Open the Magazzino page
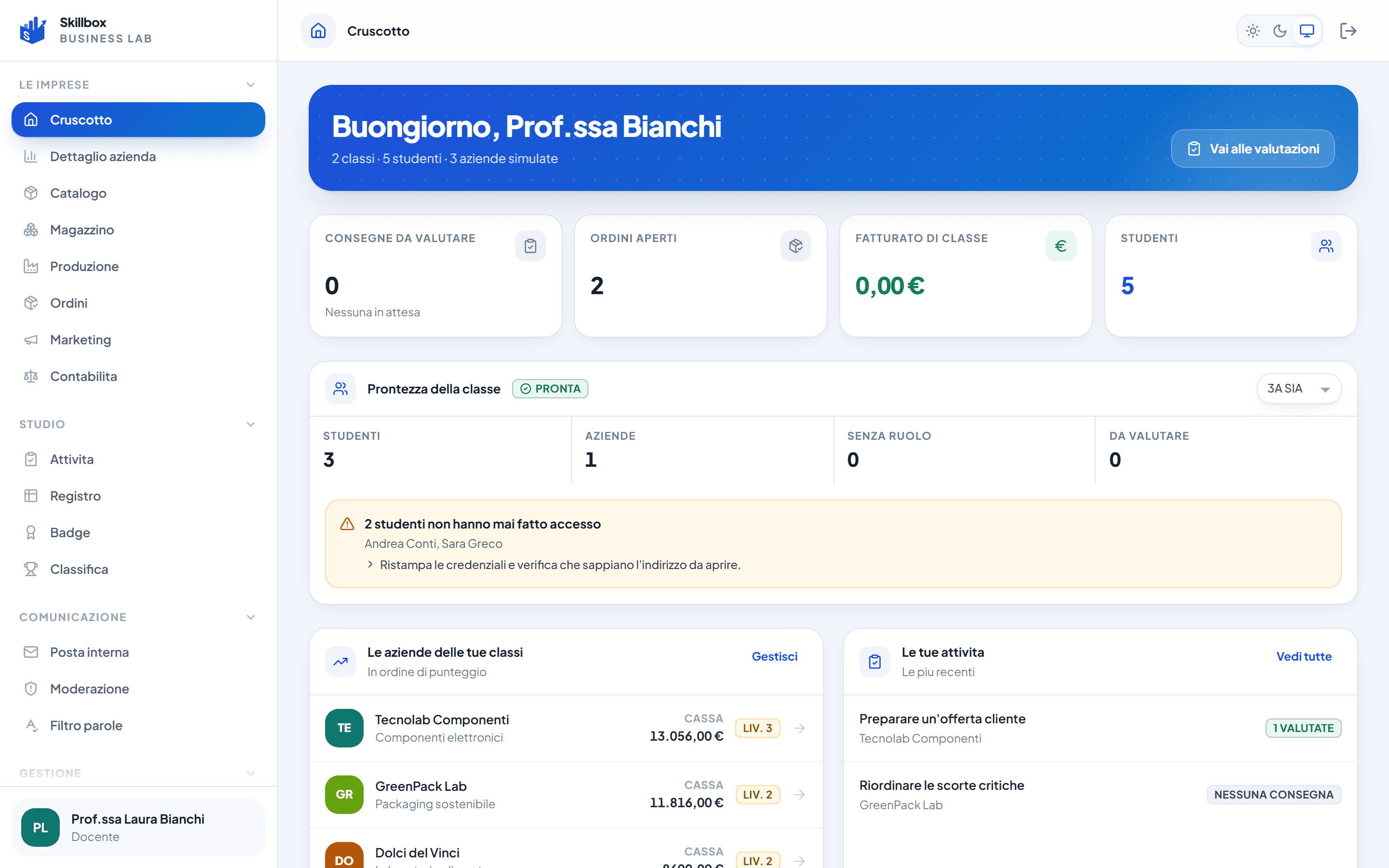1389x868 pixels. coord(138,230)
